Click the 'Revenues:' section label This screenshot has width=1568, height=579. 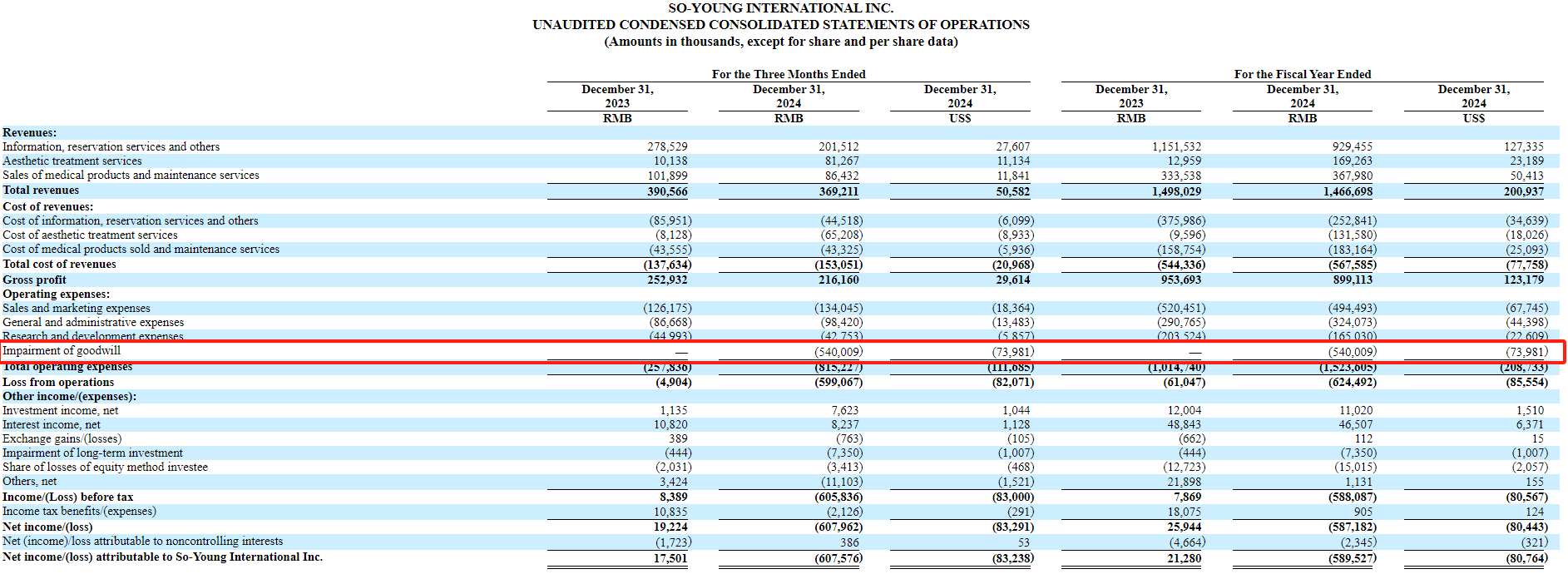click(30, 133)
